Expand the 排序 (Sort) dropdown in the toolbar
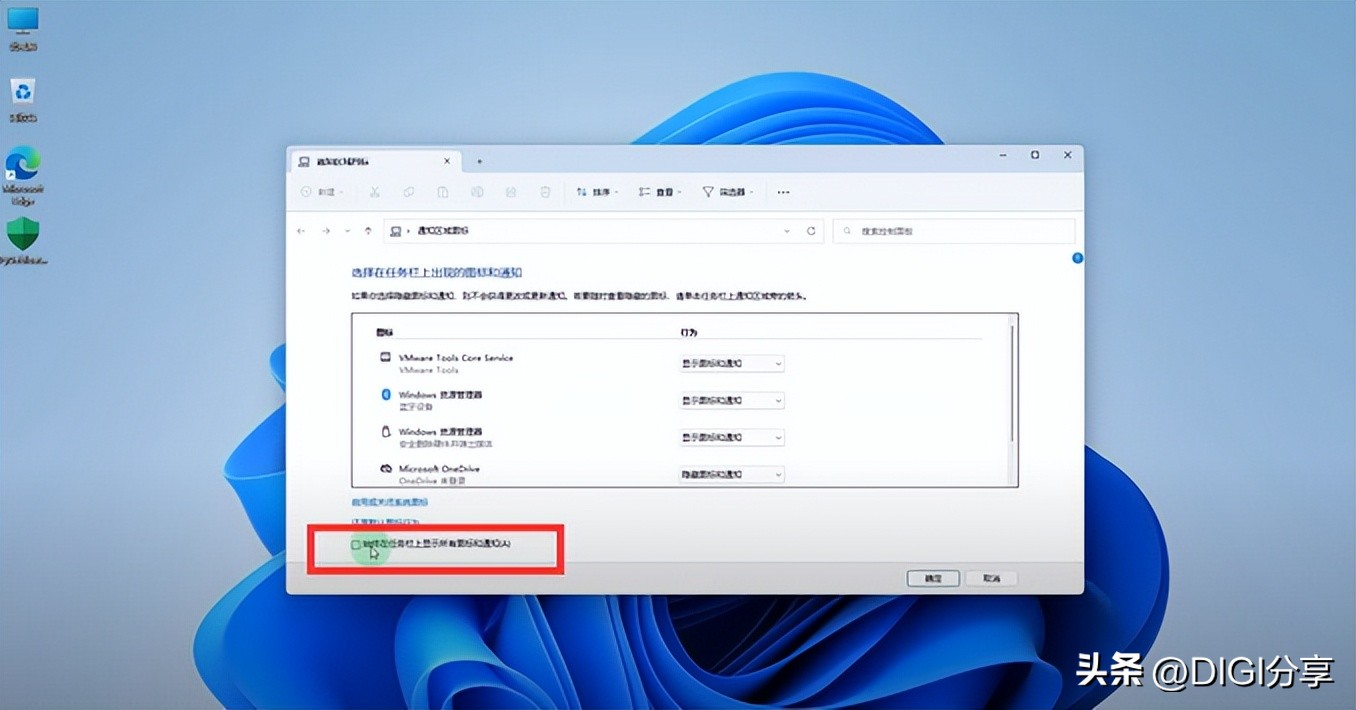The image size is (1356, 710). (x=597, y=191)
